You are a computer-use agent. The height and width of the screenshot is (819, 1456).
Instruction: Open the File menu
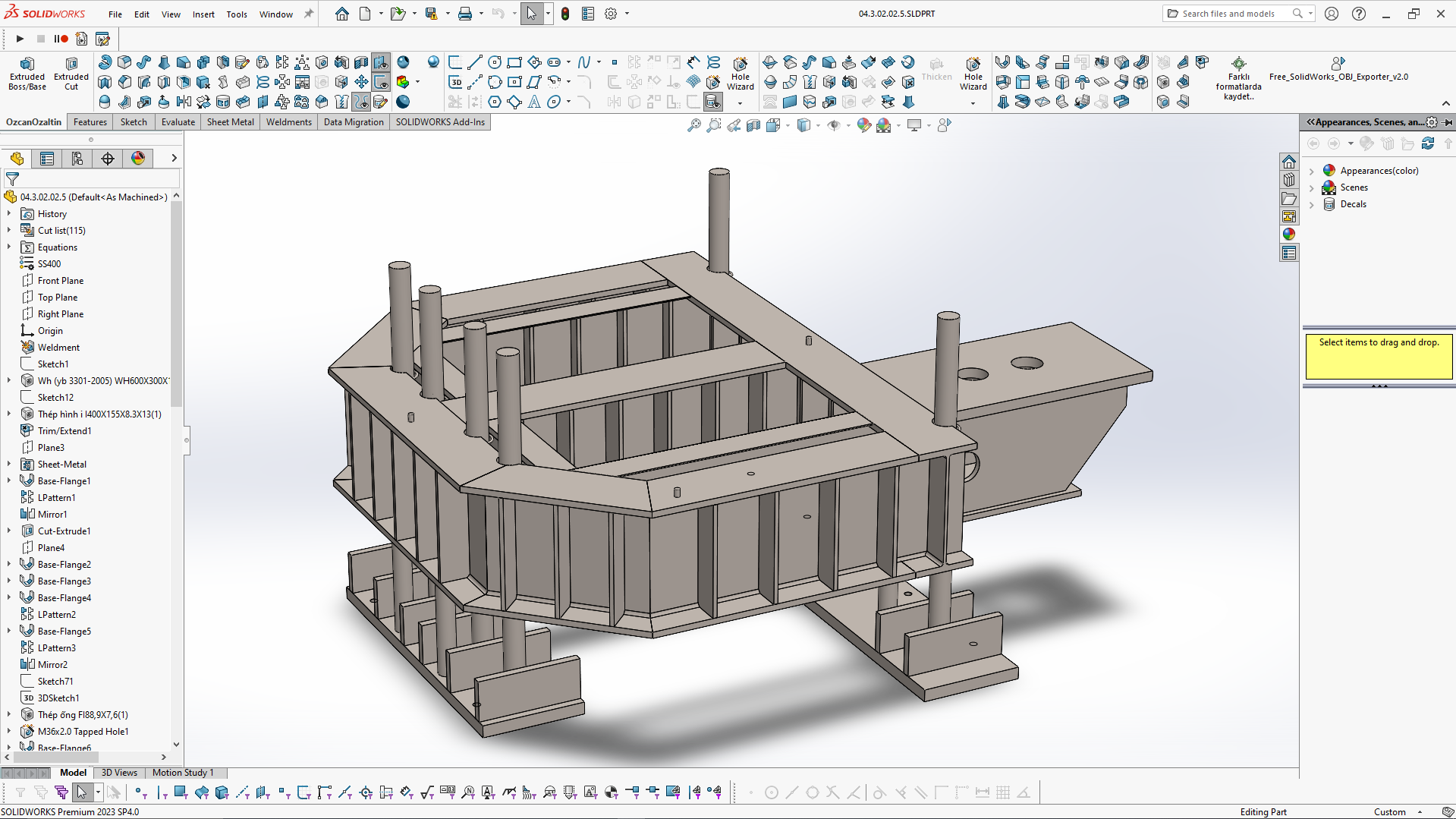pos(115,14)
